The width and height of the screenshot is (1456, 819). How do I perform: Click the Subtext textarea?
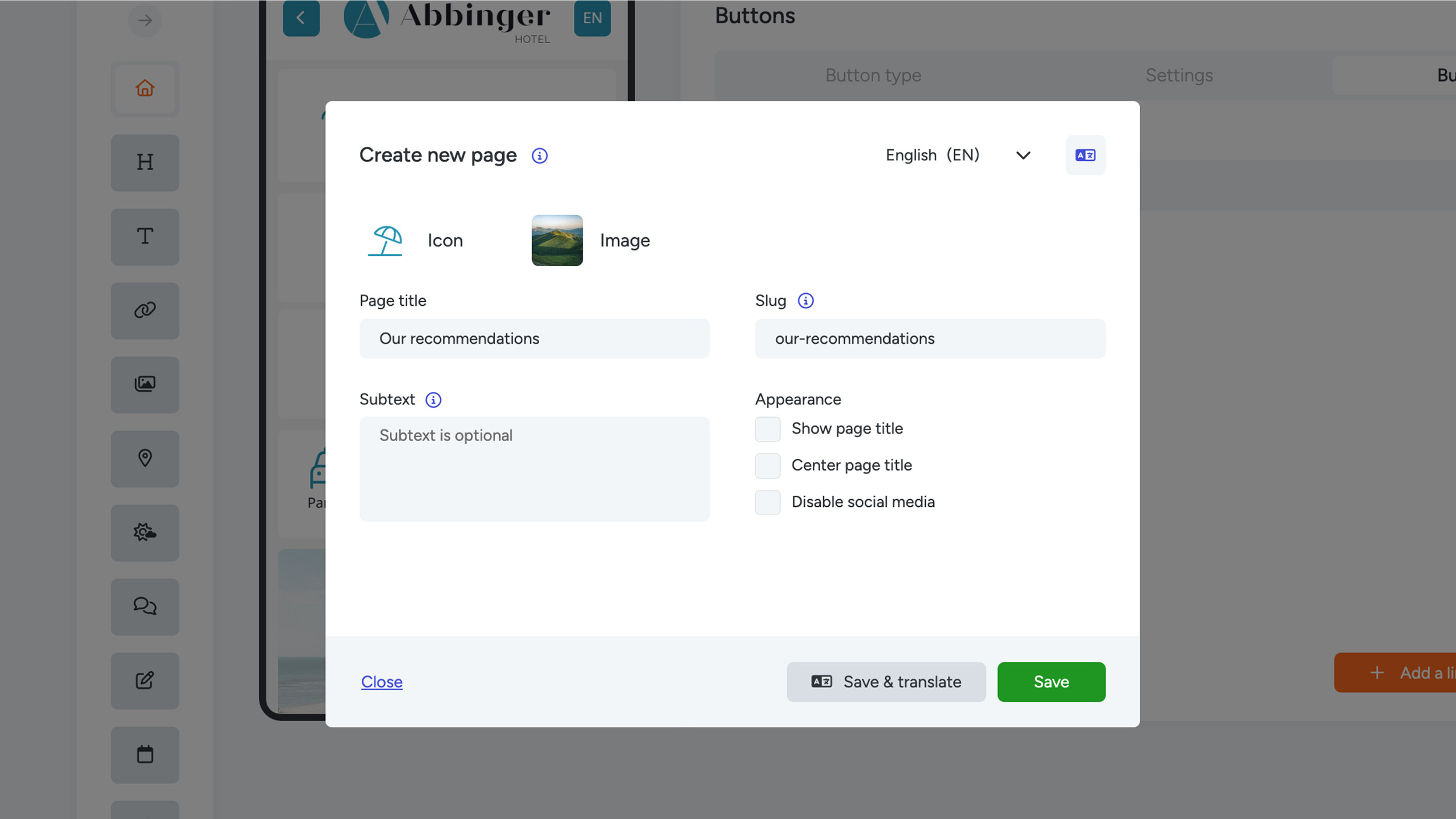pos(534,469)
